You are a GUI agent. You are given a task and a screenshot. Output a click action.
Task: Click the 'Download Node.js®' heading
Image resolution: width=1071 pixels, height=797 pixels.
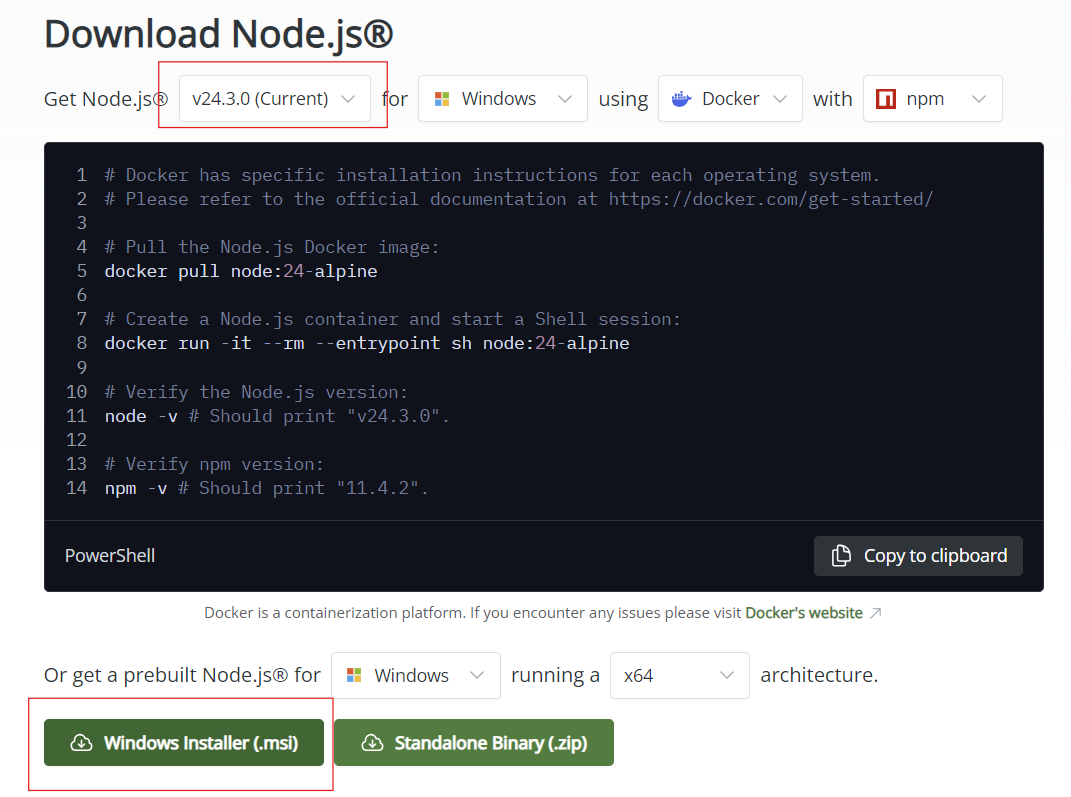pos(219,34)
